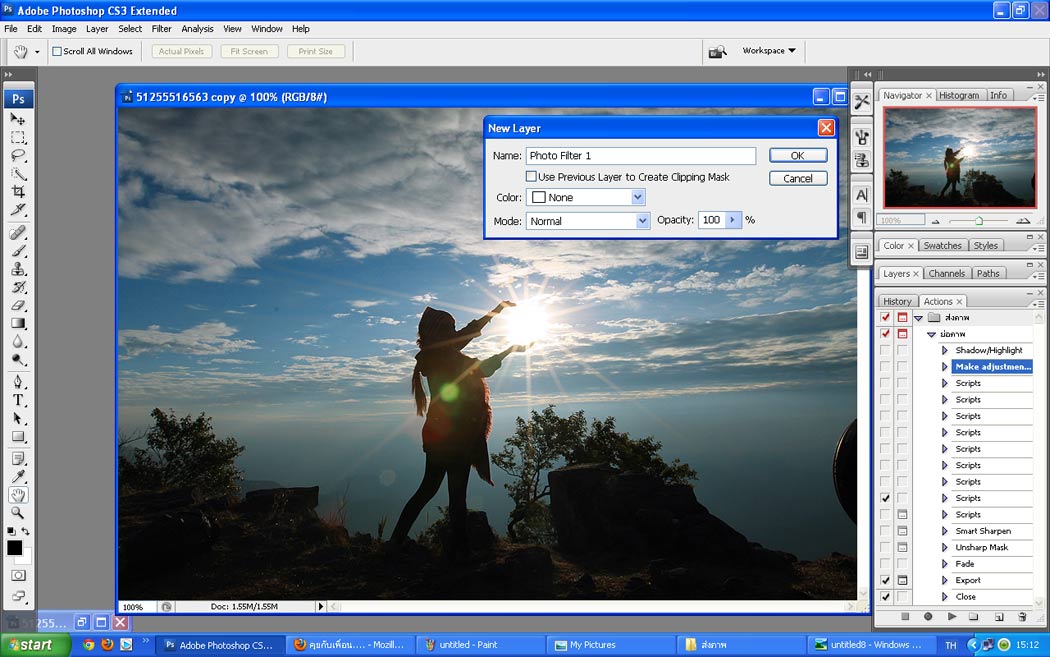
Task: Pick the Horizontal Type tool
Action: (x=18, y=400)
